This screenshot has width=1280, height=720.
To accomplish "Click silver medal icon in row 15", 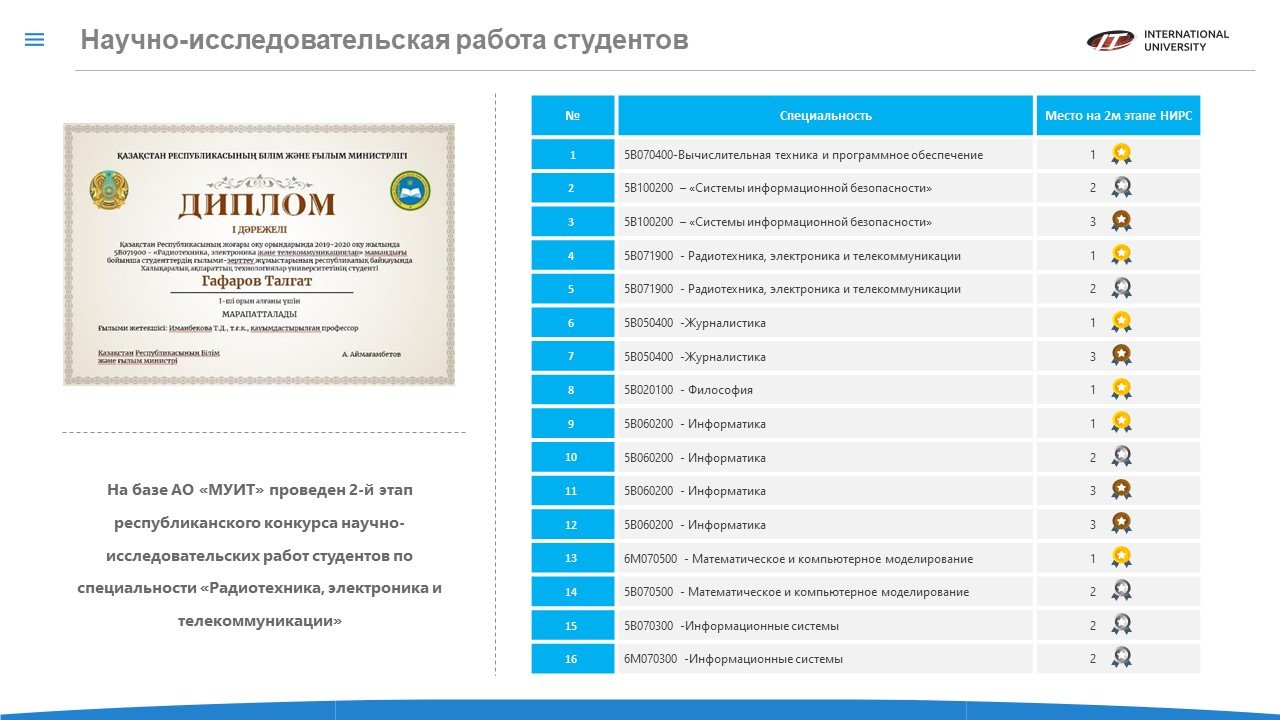I will [x=1122, y=625].
